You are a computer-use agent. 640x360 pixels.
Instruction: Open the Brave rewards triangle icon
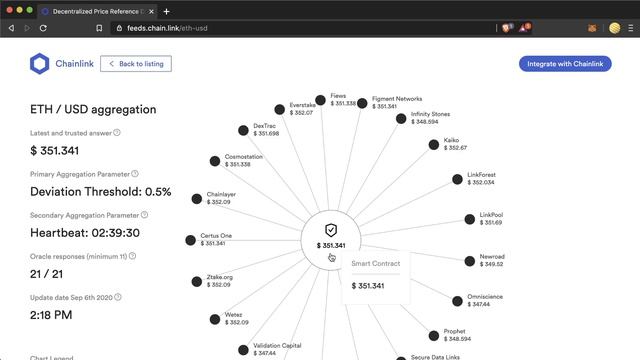(524, 28)
